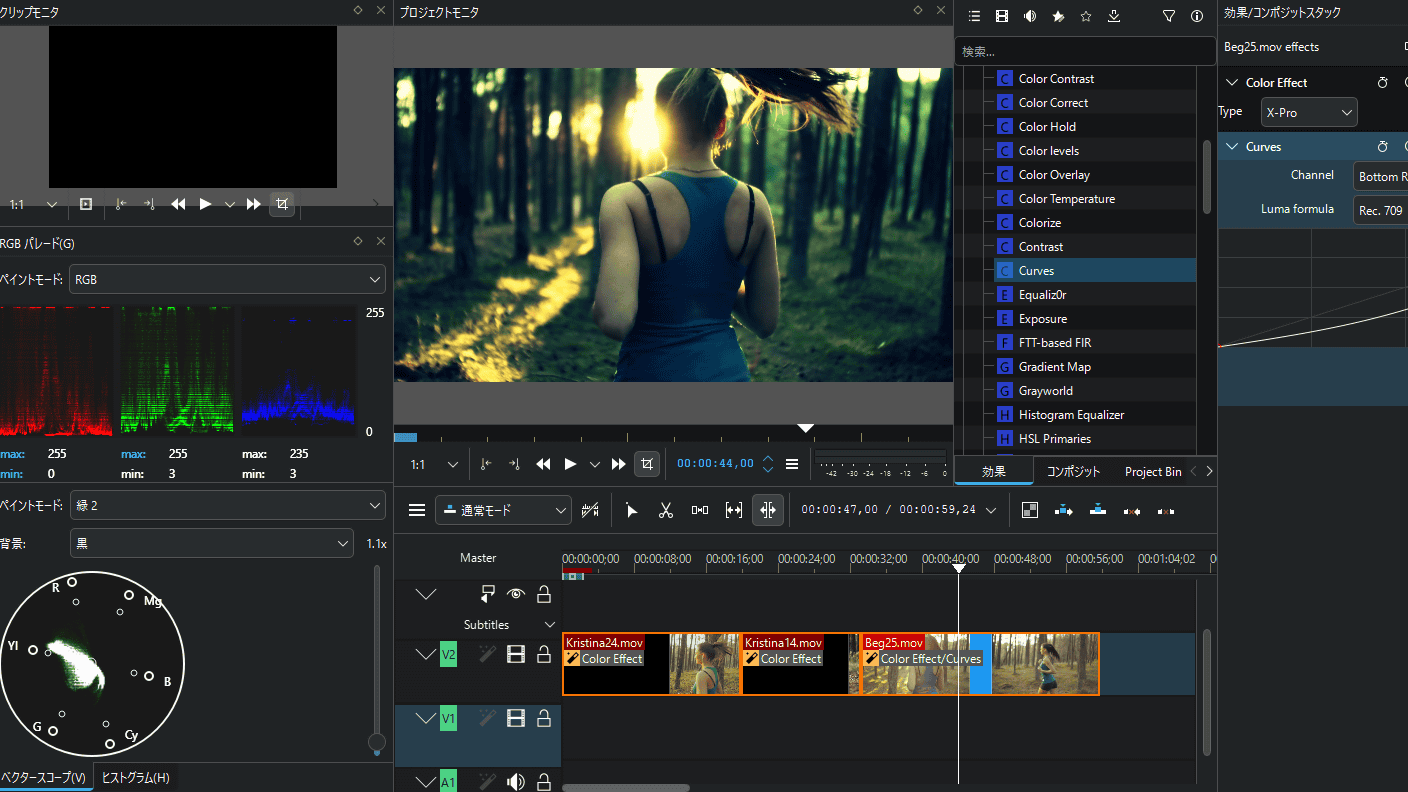The width and height of the screenshot is (1408, 792).
Task: Collapse the Curves effect section
Action: coord(1232,147)
